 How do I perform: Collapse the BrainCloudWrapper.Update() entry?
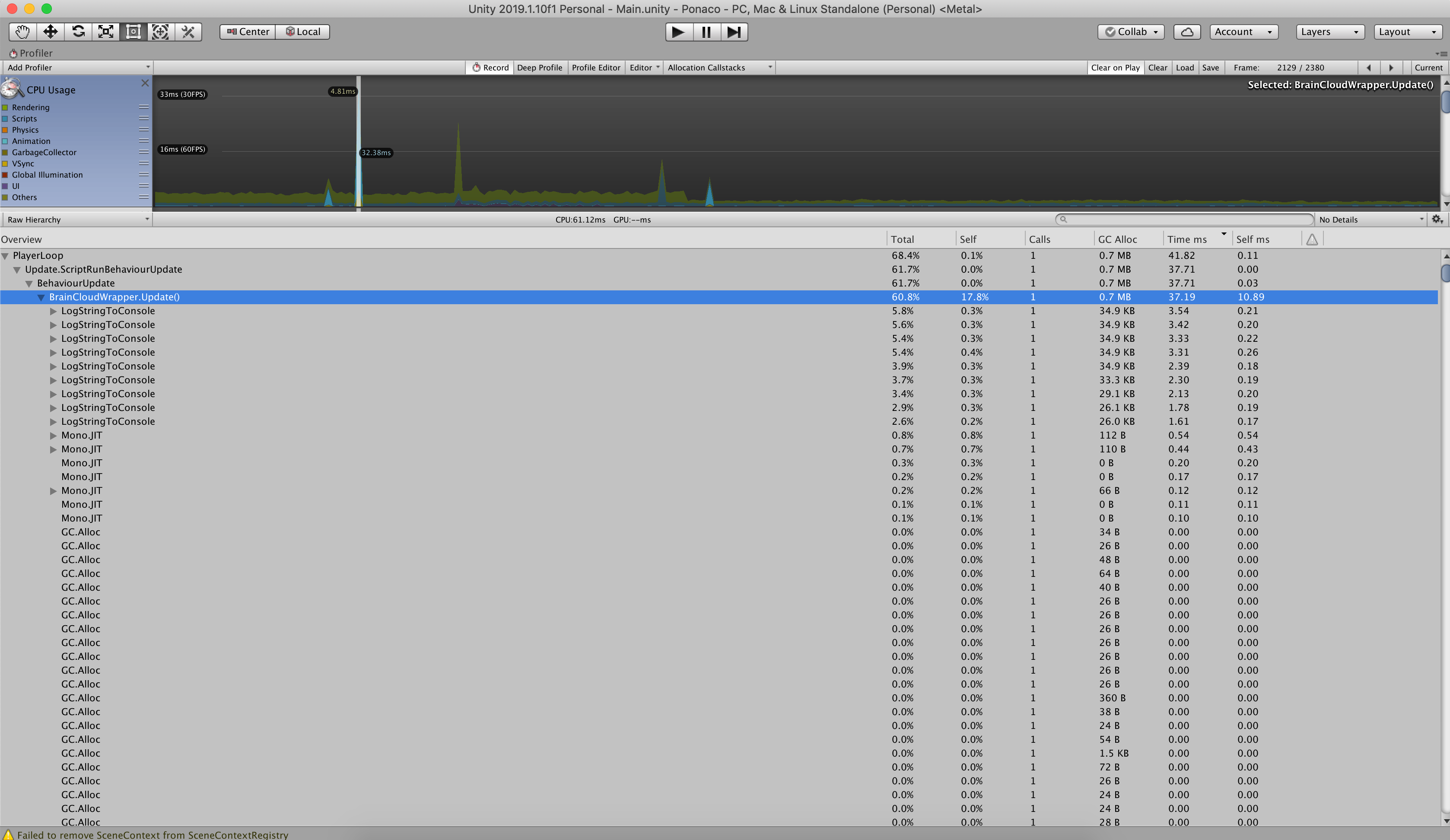[x=41, y=297]
